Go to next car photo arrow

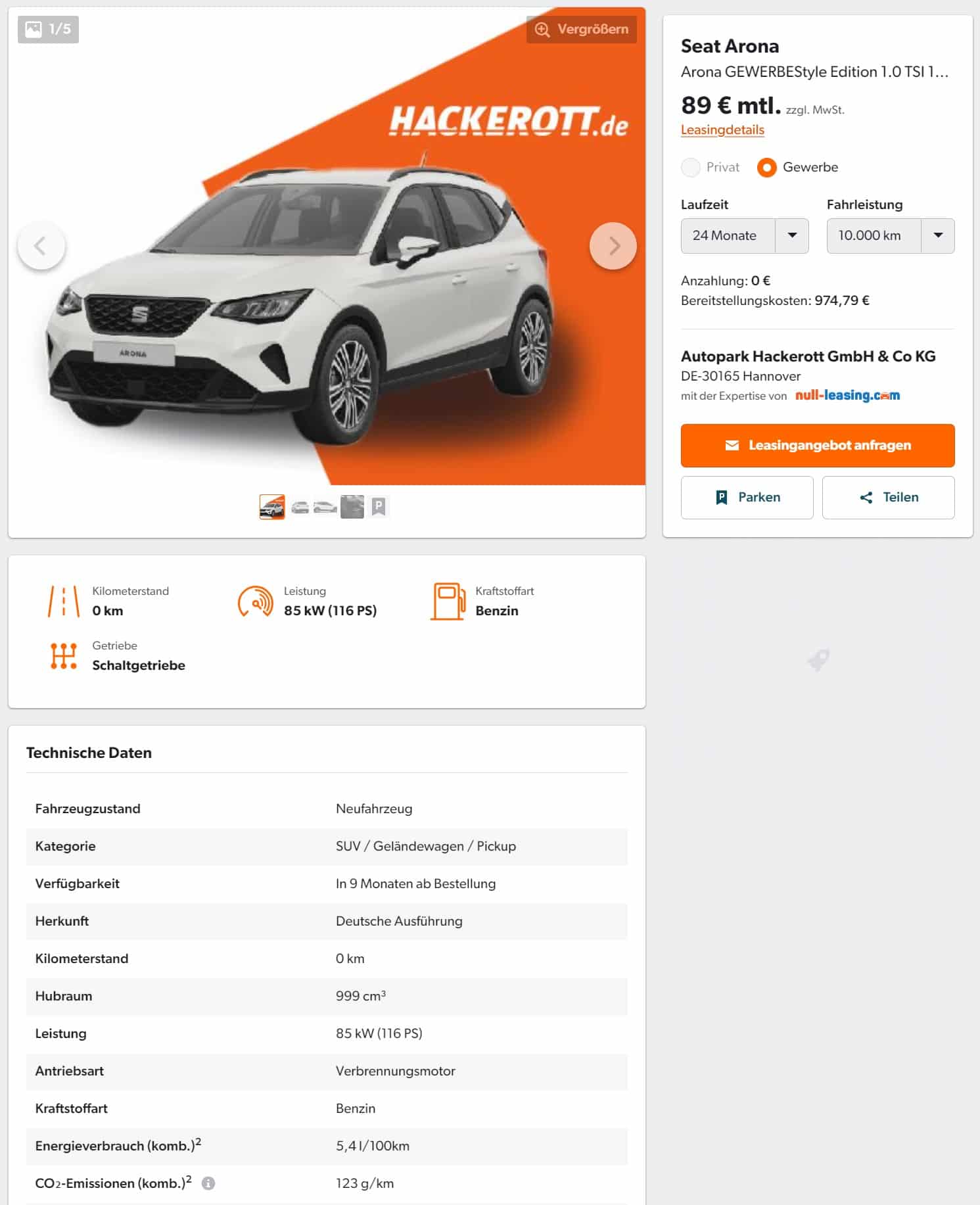point(613,246)
